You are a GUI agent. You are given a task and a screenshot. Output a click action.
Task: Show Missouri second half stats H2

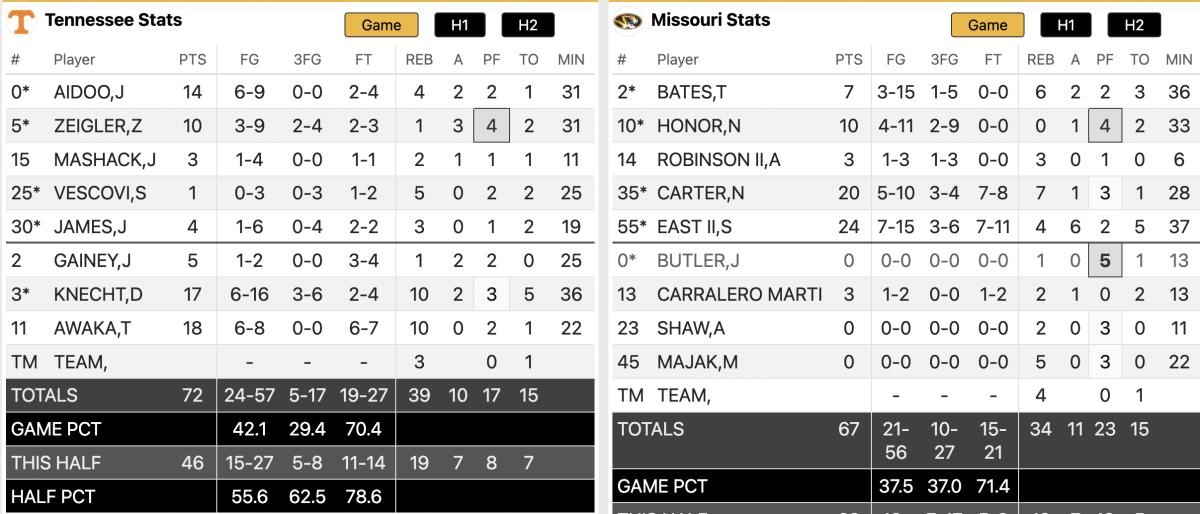[1133, 25]
